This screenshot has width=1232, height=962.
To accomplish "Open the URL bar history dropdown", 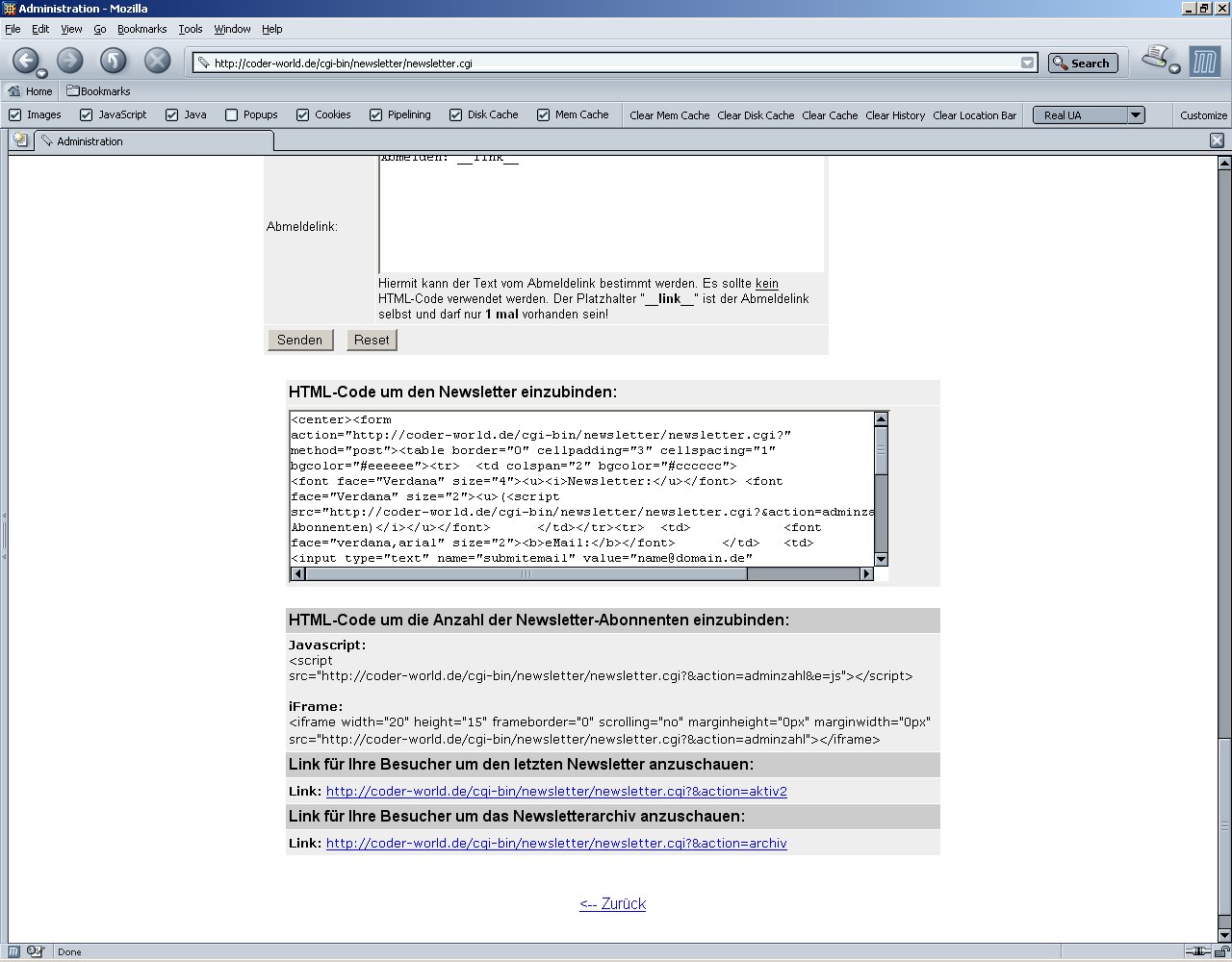I will click(x=1028, y=63).
